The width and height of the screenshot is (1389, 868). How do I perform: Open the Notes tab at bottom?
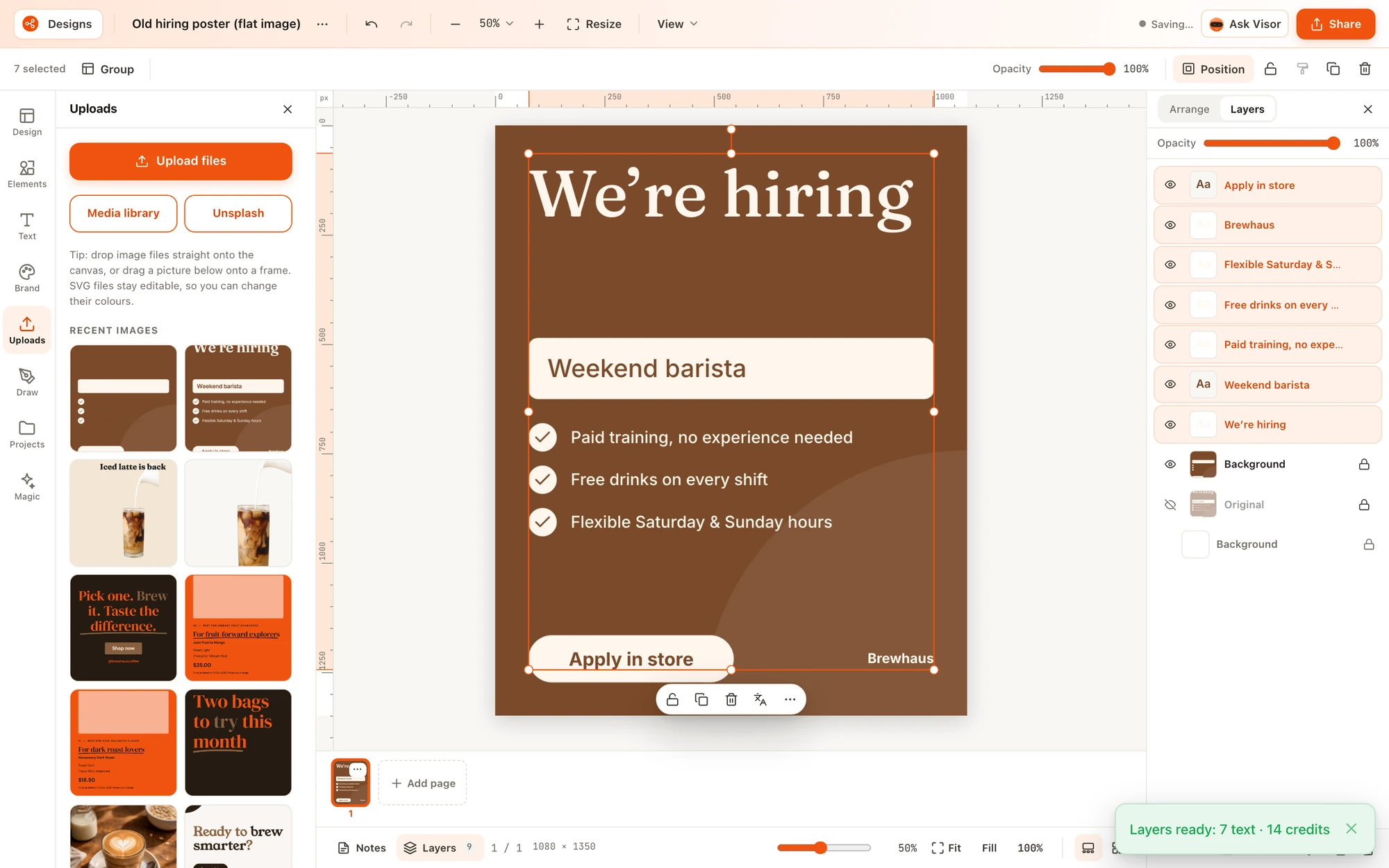pos(361,848)
